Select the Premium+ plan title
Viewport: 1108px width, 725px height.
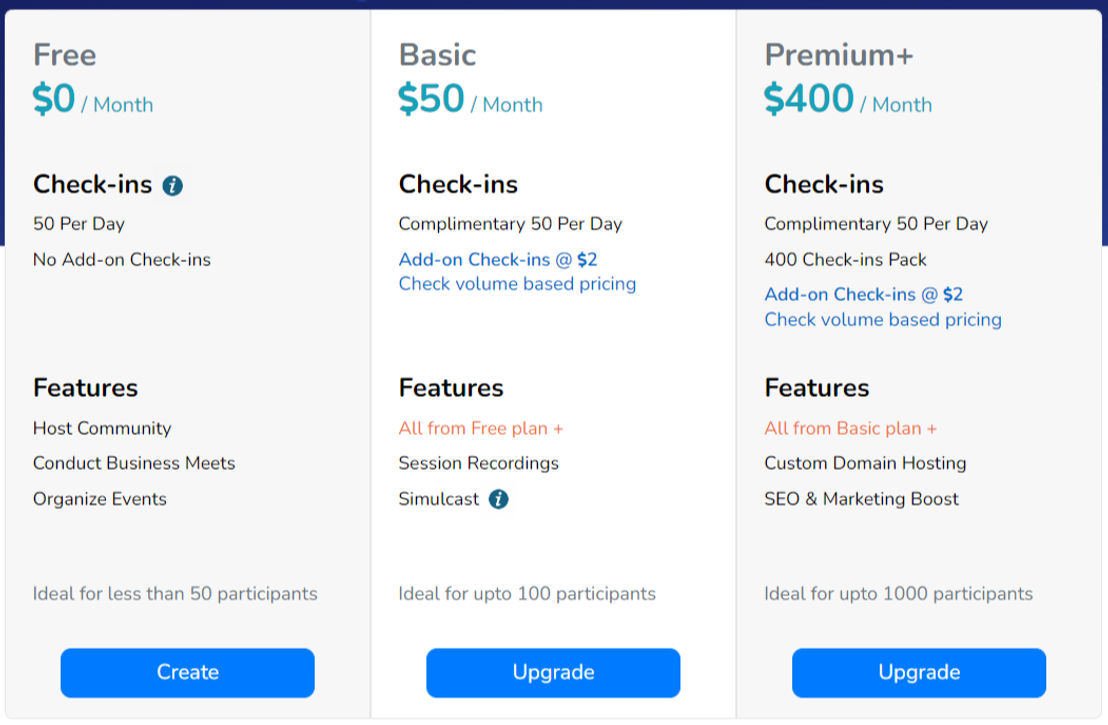coord(839,55)
